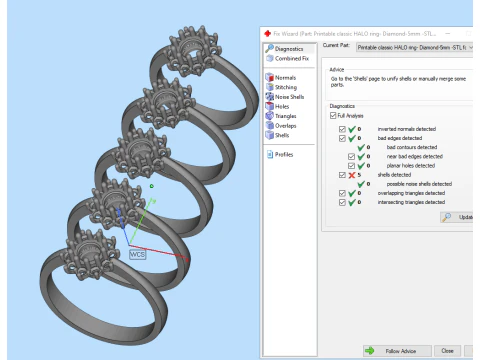Click the red X next to shells detected
The image size is (480, 360).
352,175
